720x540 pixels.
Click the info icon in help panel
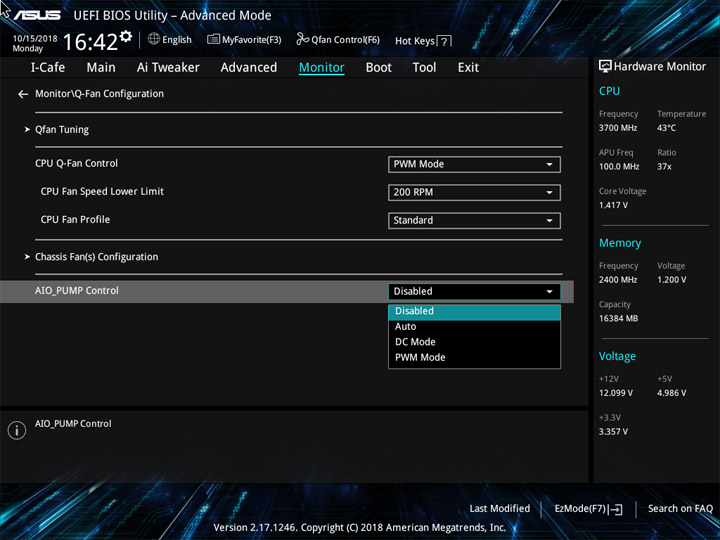pos(17,430)
